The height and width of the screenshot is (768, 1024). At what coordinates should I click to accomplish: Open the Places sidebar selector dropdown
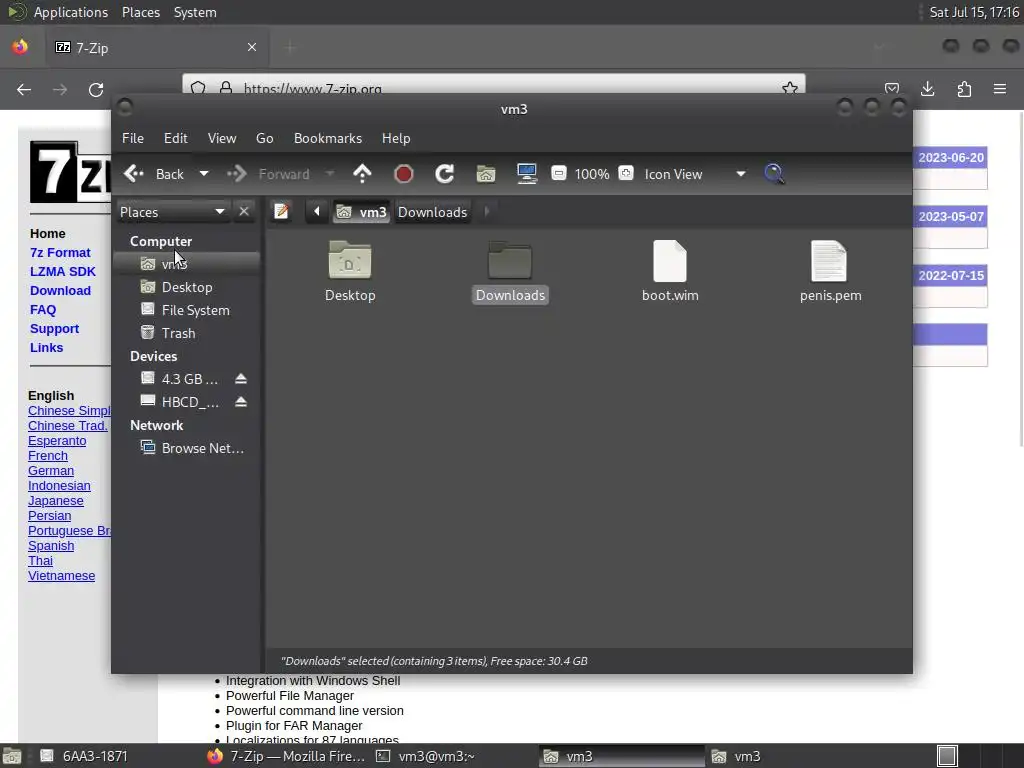click(x=172, y=212)
